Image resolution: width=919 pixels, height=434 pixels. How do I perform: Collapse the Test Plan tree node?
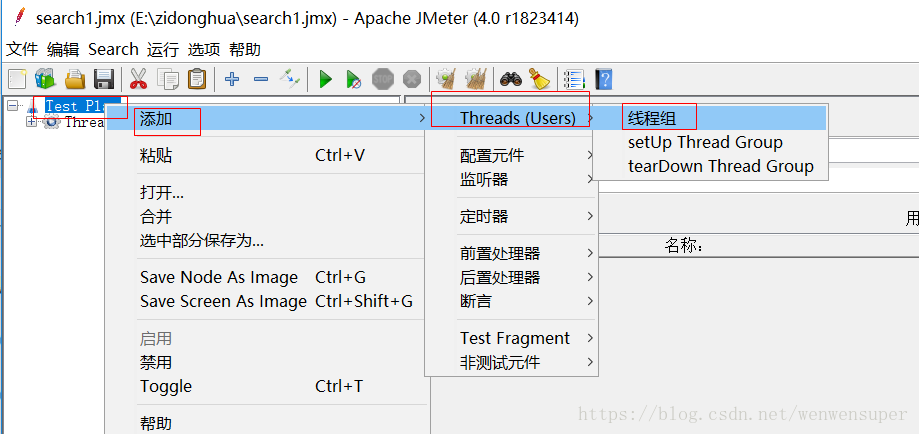(12, 106)
